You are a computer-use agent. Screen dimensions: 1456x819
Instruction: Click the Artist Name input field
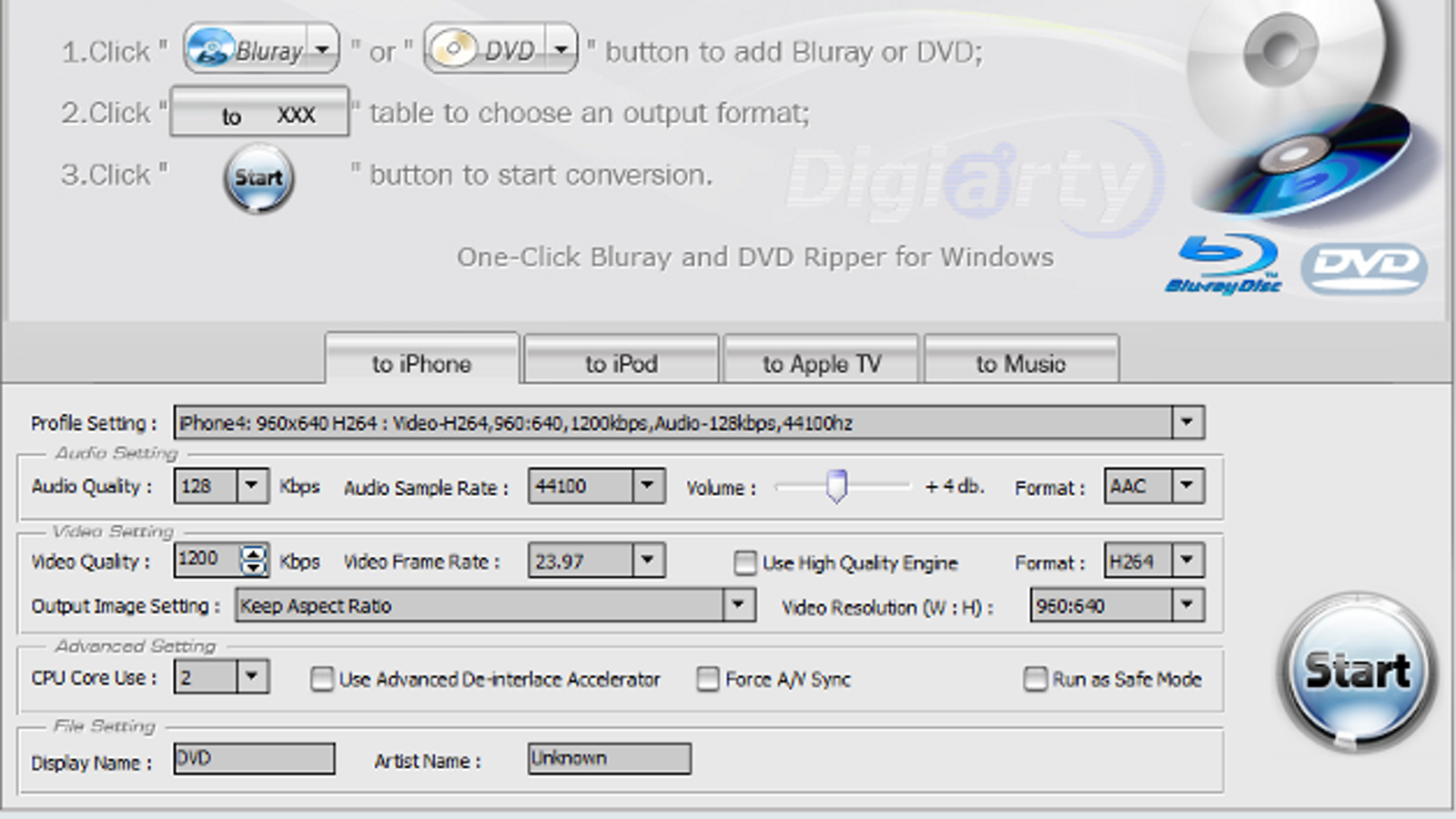coord(609,758)
